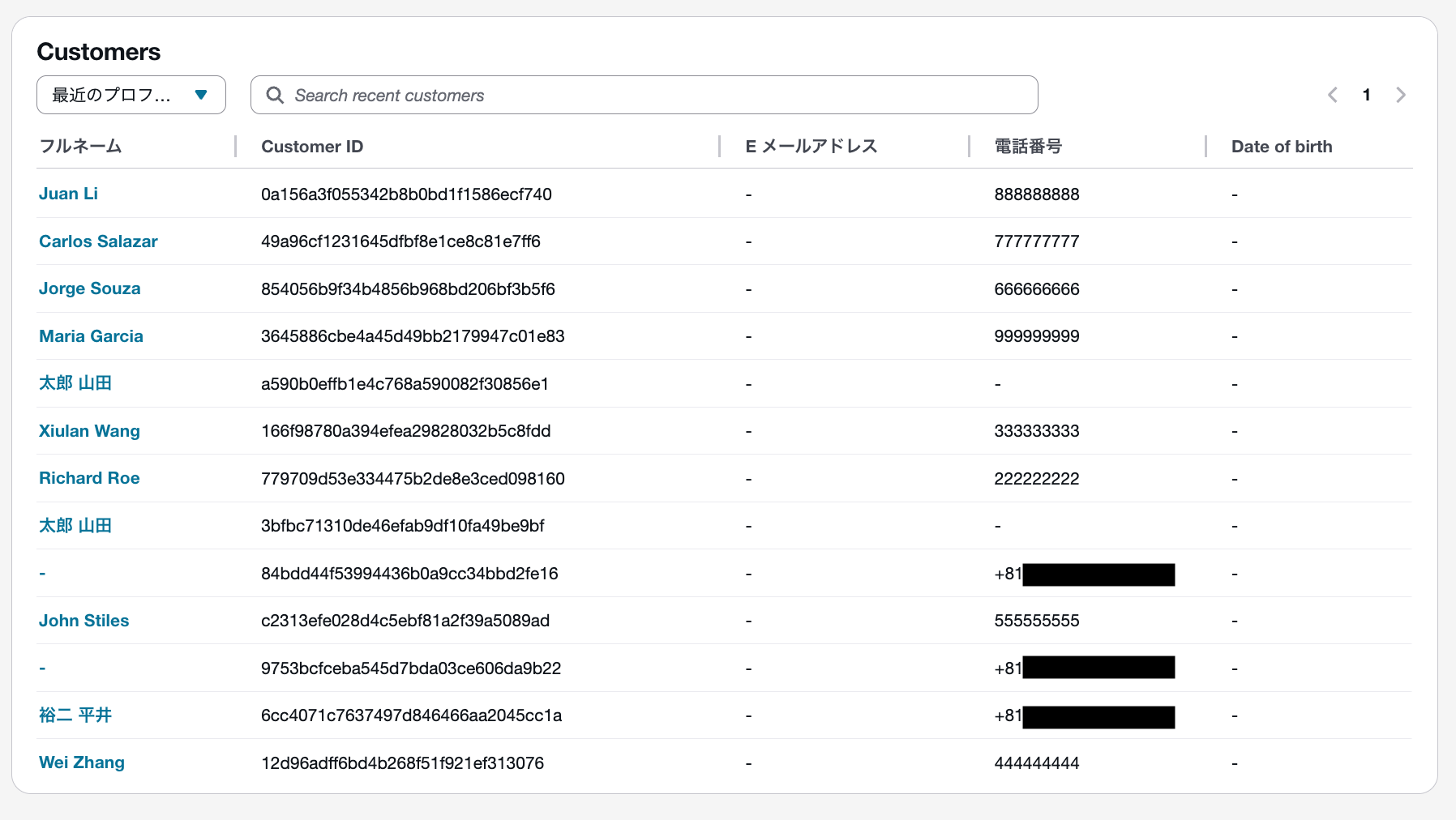Click the Customers heading
The height and width of the screenshot is (820, 1456).
99,52
